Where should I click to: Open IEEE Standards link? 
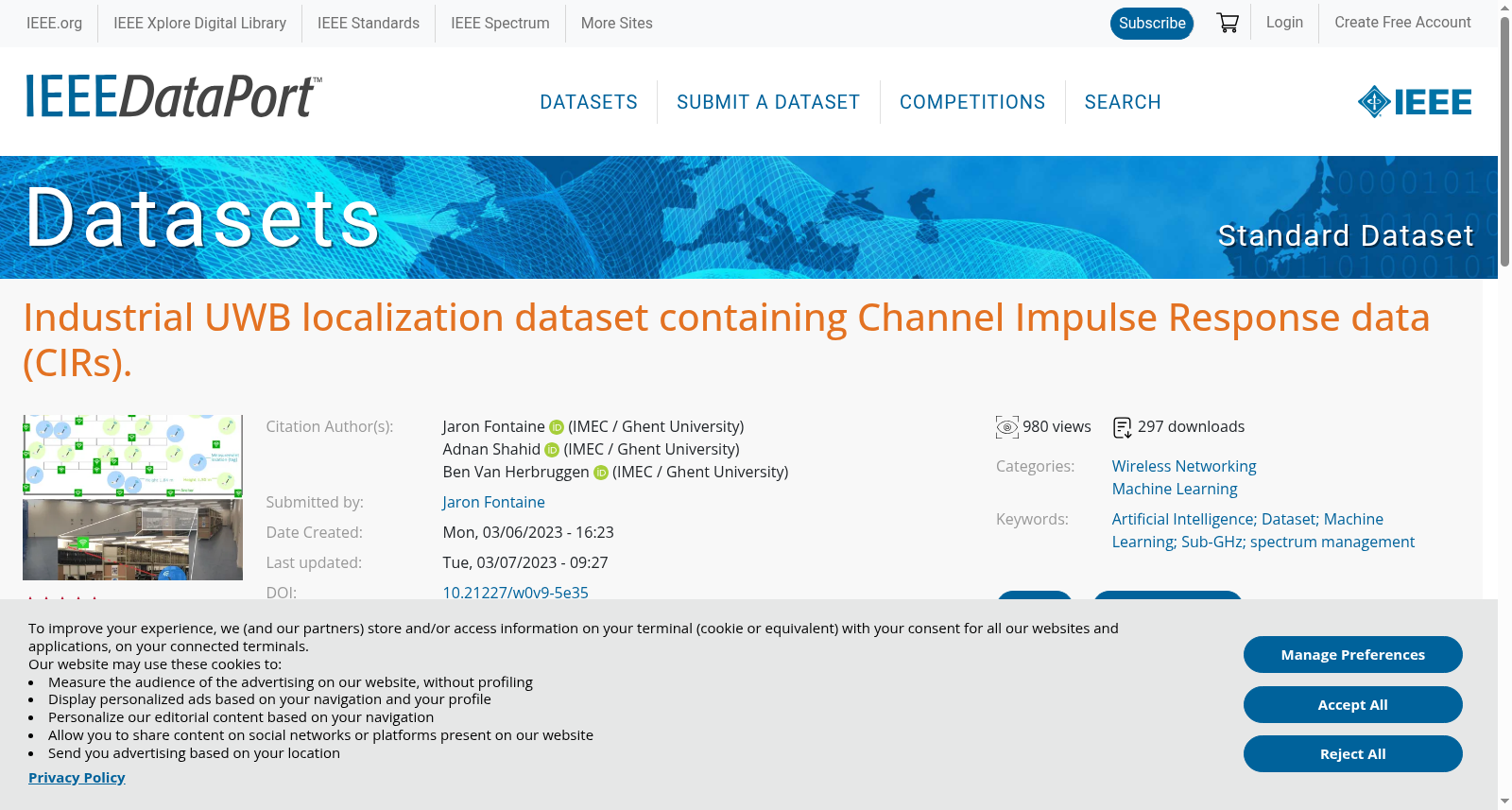coord(369,23)
